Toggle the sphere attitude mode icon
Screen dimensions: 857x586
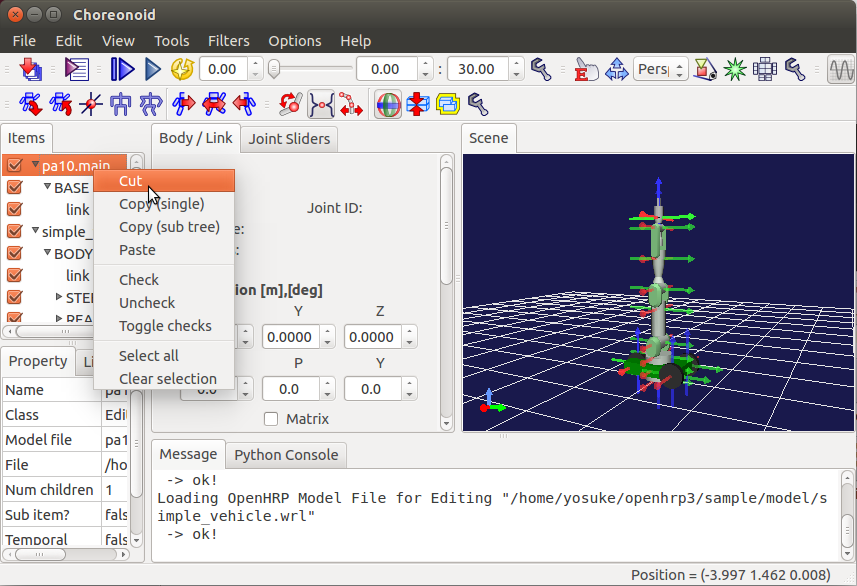tap(388, 104)
